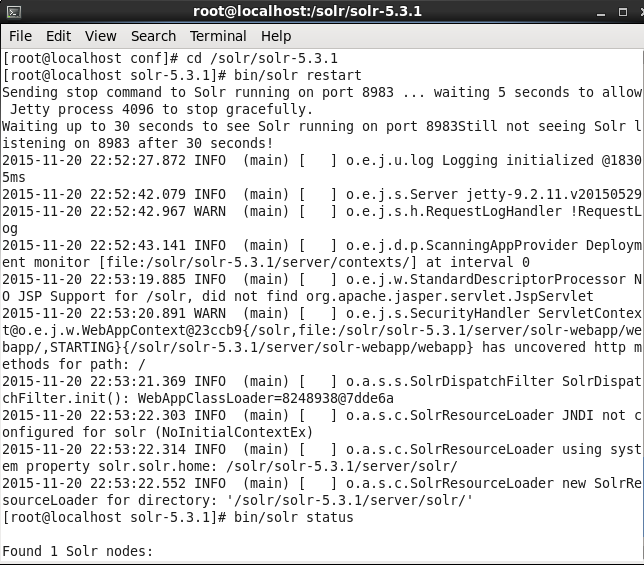This screenshot has height=565, width=644.
Task: Click 'JSP Support for /solr' line
Action: click(298, 296)
